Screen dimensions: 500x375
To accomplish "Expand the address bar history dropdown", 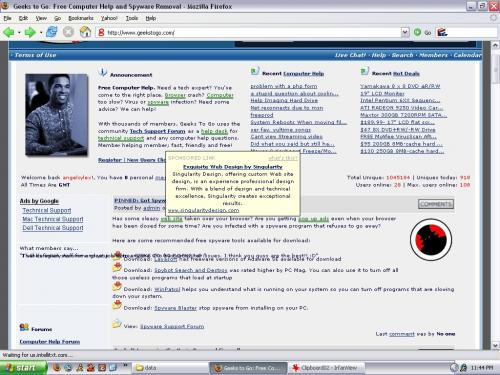I will click(405, 32).
